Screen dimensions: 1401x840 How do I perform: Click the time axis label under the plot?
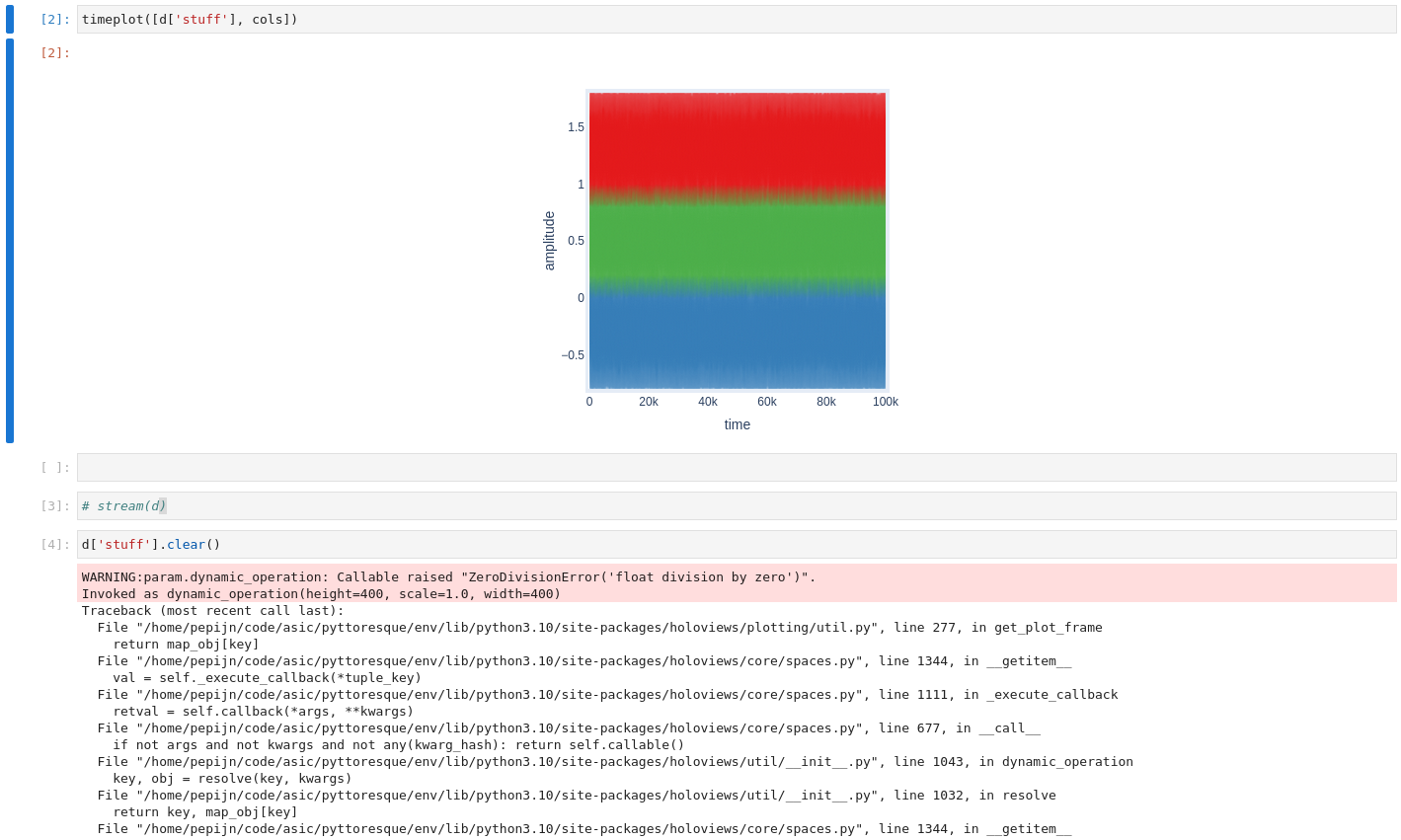(x=737, y=424)
